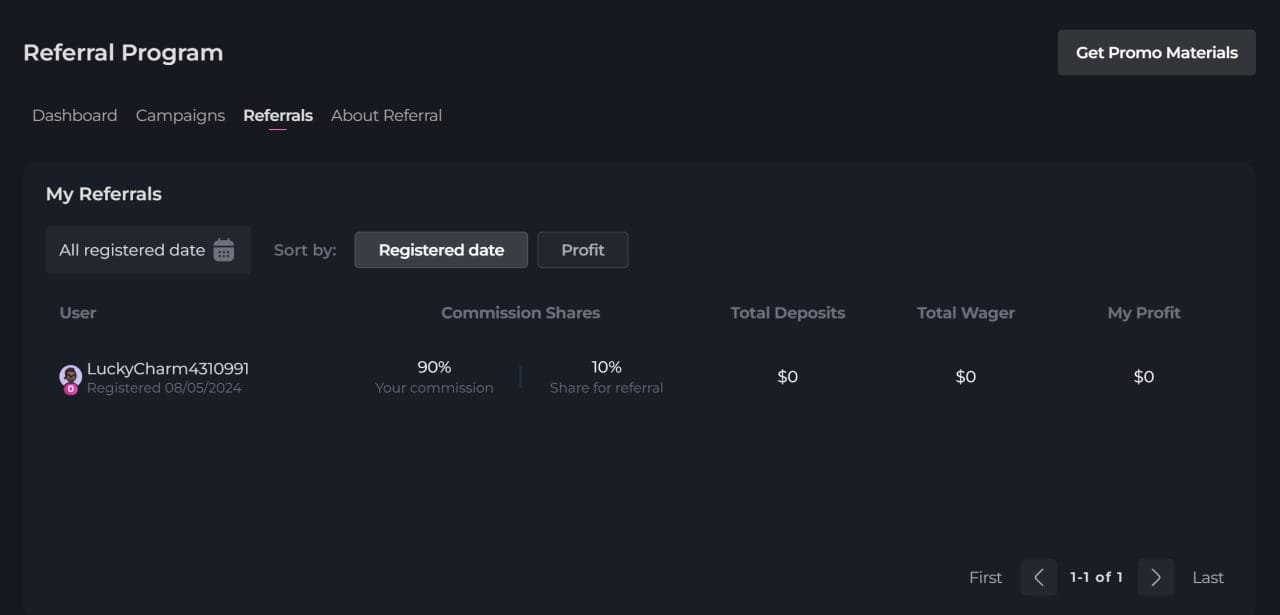Click Get Promo Materials button

point(1156,53)
